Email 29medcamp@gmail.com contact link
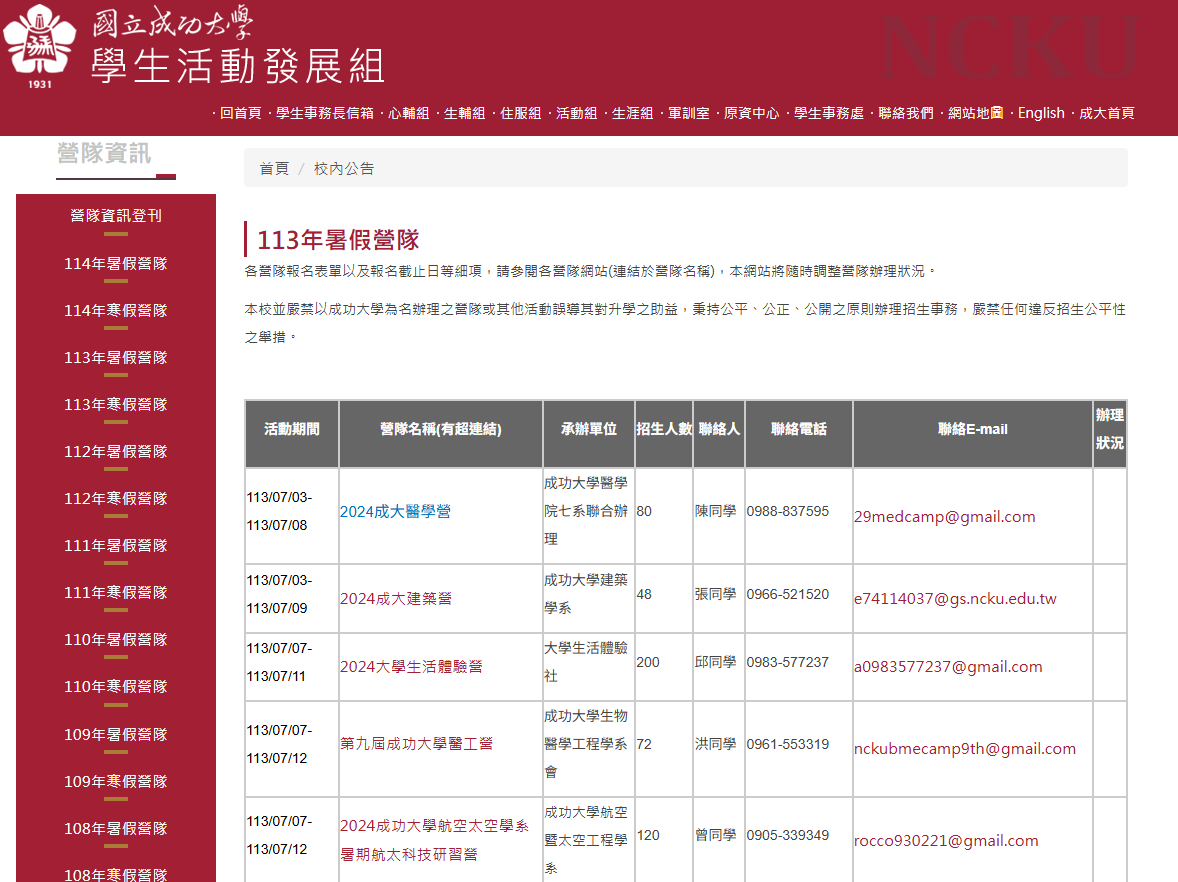1178x882 pixels. 944,516
